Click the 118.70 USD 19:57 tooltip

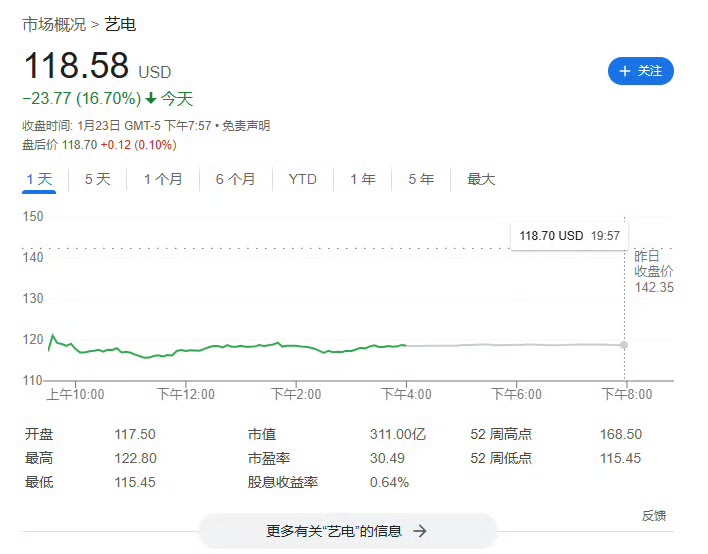569,236
